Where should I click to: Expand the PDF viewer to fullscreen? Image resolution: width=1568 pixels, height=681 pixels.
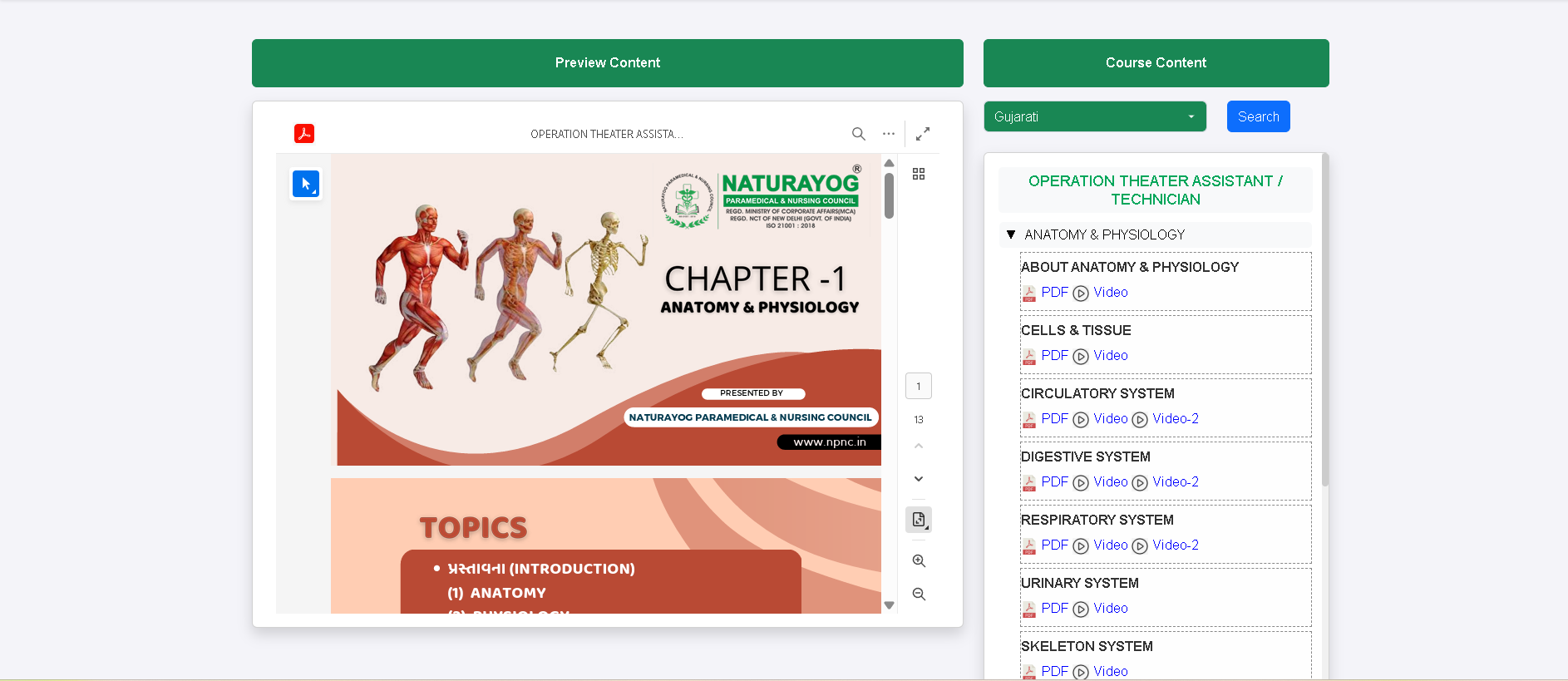(923, 134)
